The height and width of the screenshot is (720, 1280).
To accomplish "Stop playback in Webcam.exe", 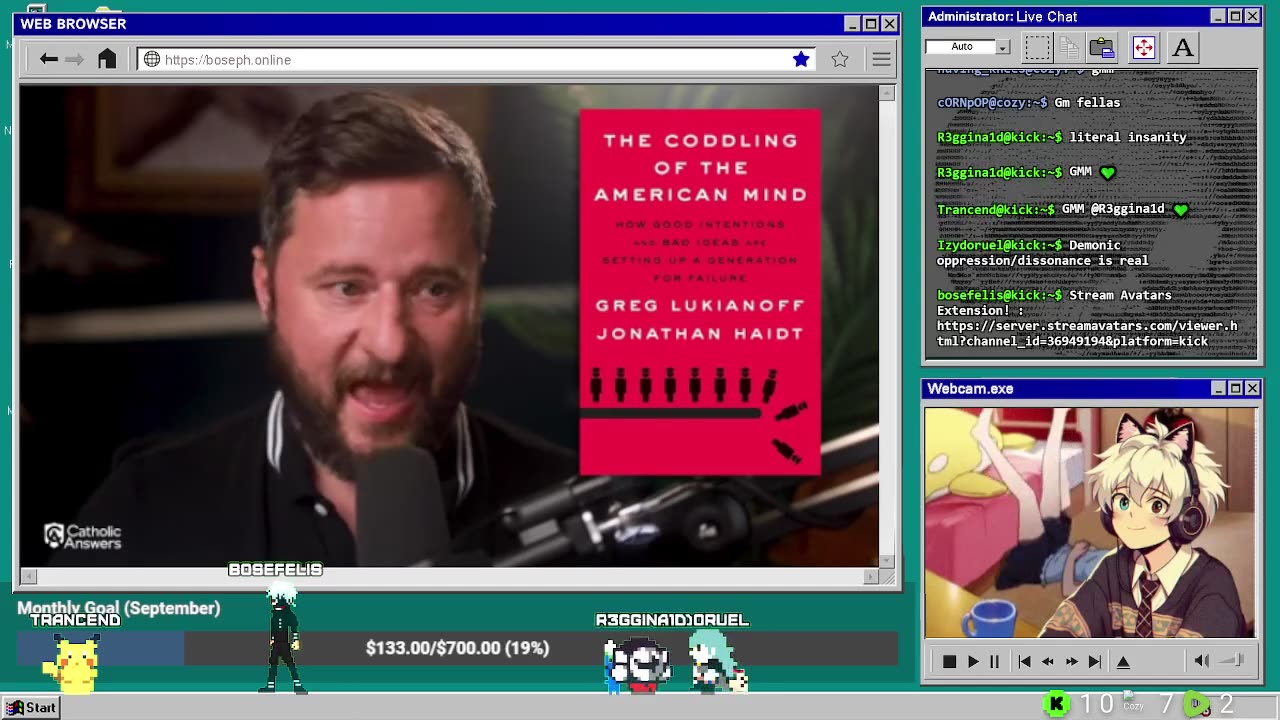I will (x=949, y=661).
